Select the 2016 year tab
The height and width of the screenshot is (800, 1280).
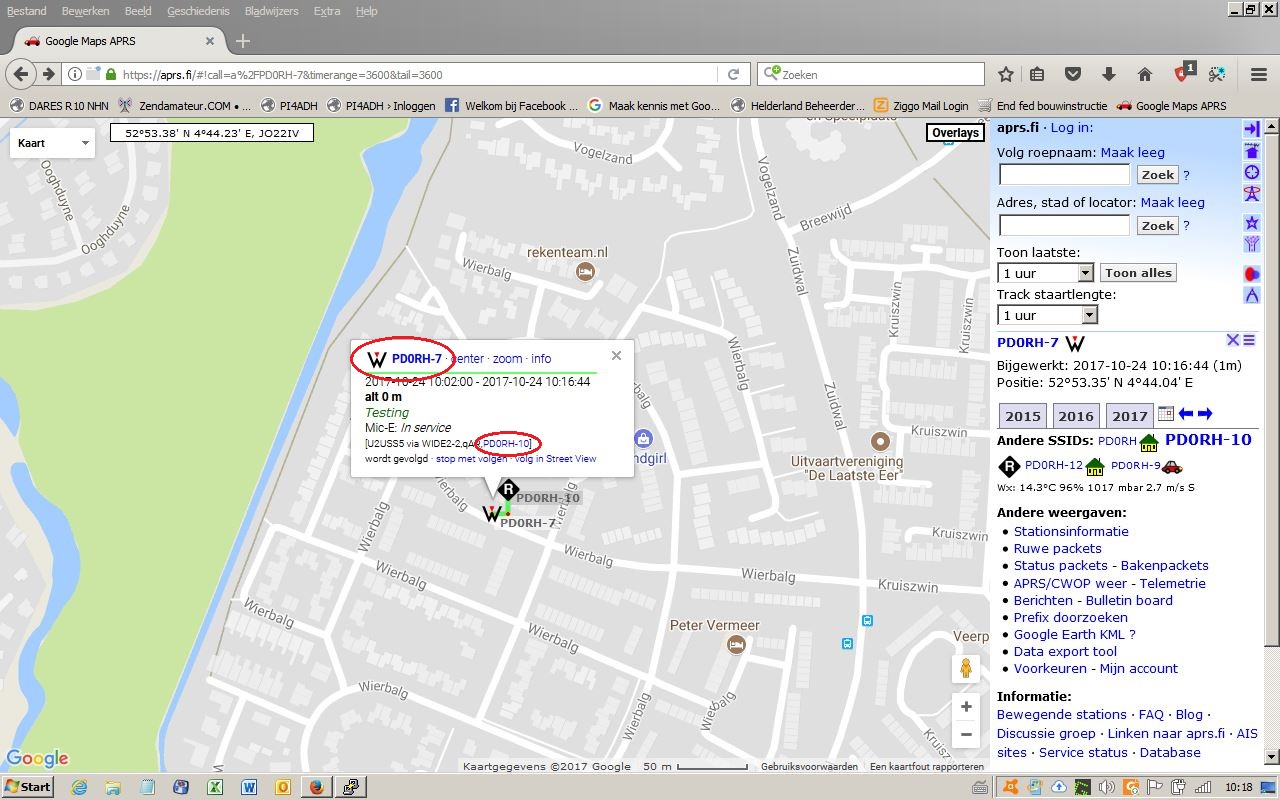point(1075,416)
